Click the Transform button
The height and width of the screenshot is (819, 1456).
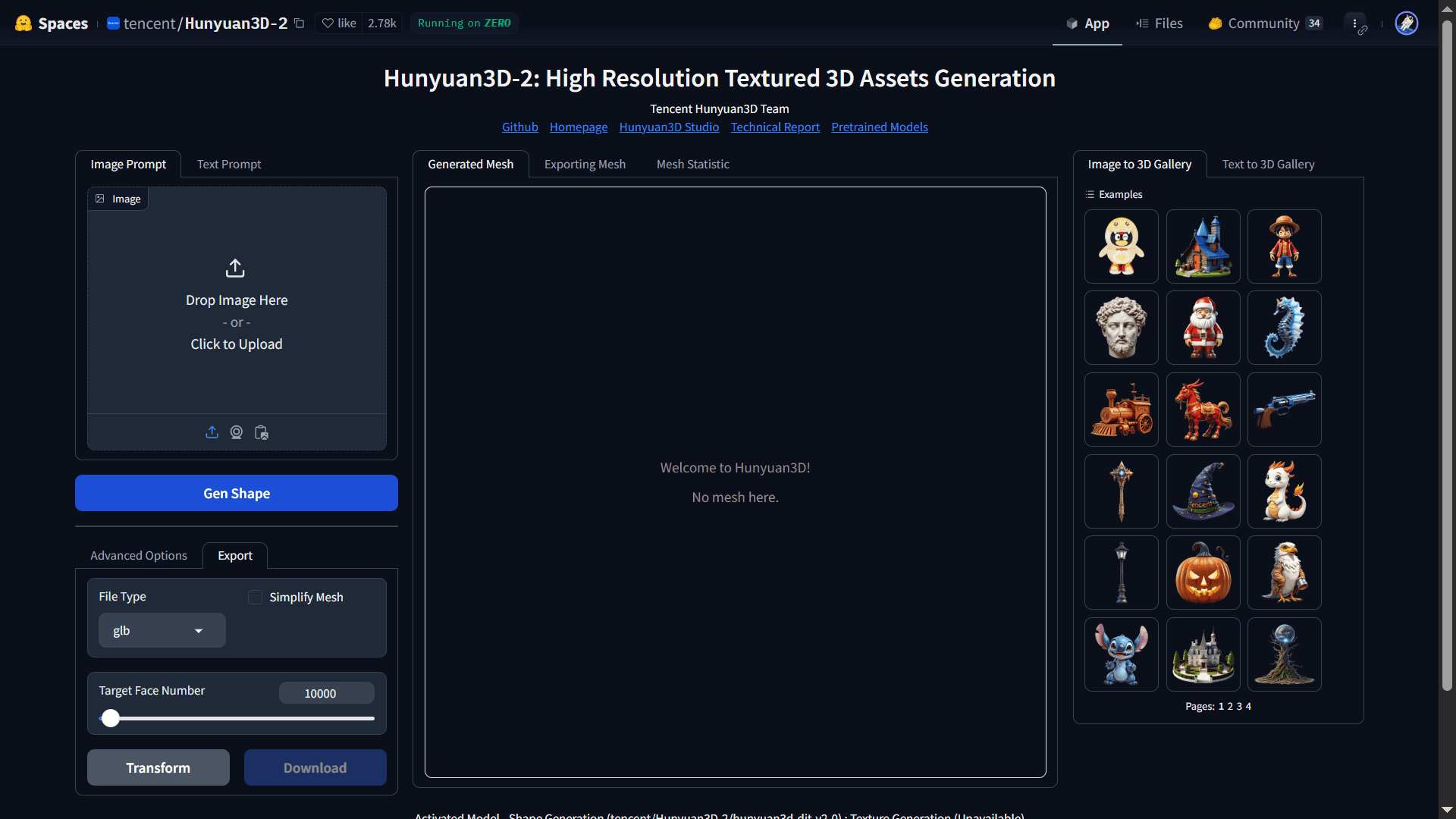point(158,767)
